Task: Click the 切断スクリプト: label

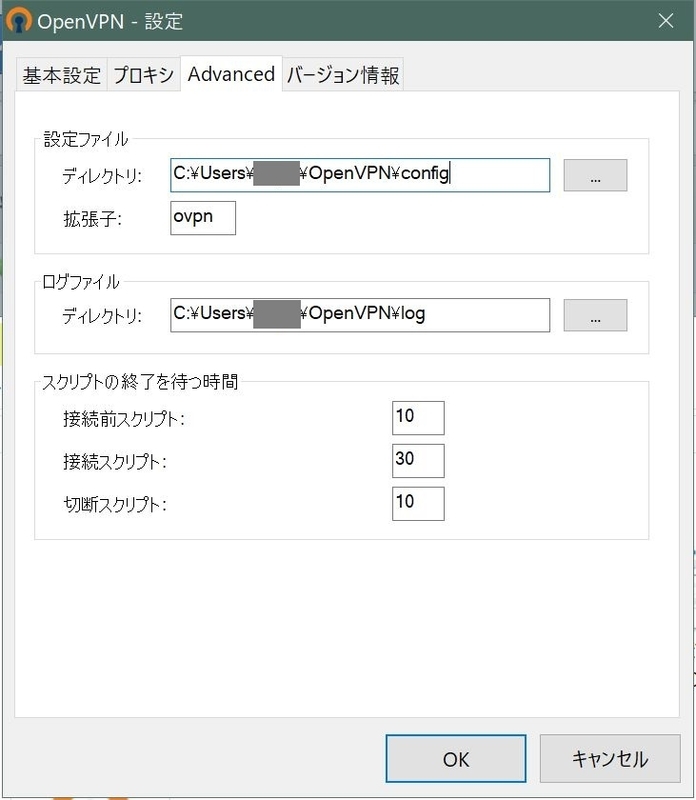Action: tap(115, 505)
